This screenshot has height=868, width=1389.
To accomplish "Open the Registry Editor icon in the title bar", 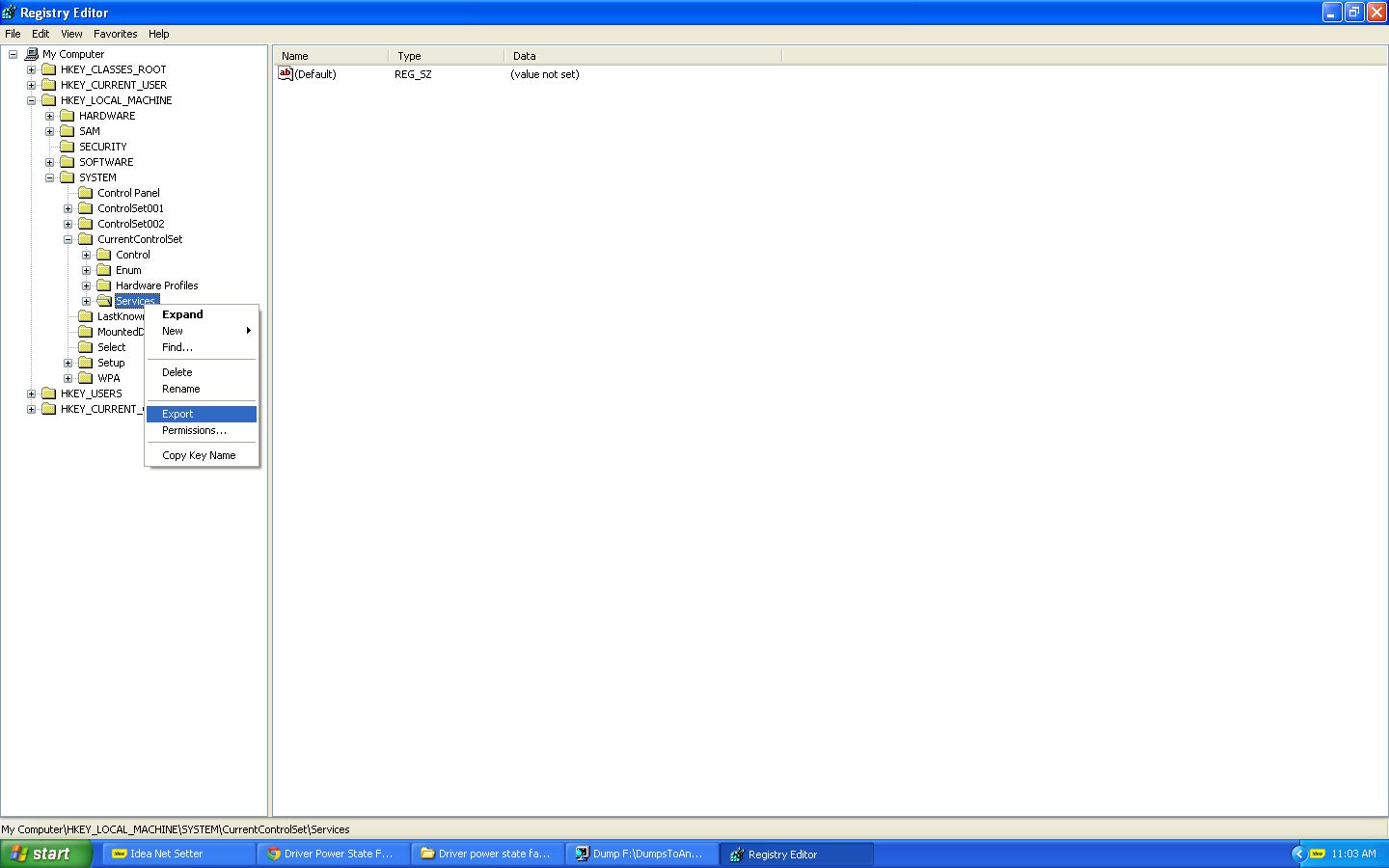I will point(9,12).
